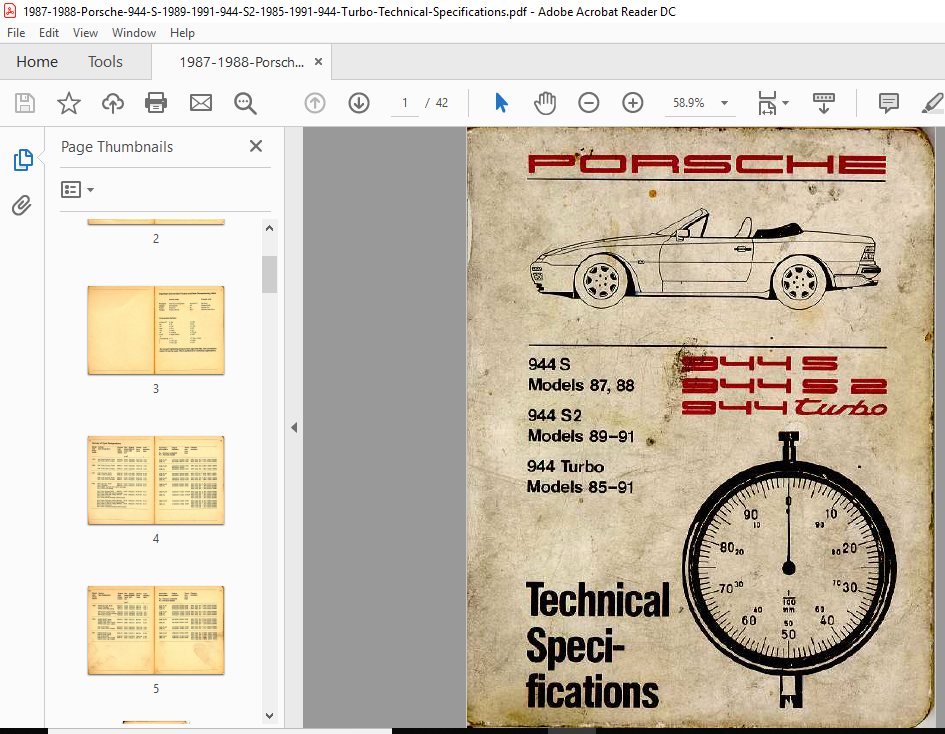Viewport: 945px width, 734px height.
Task: Expand the fit page options arrow
Action: pyautogui.click(x=785, y=103)
